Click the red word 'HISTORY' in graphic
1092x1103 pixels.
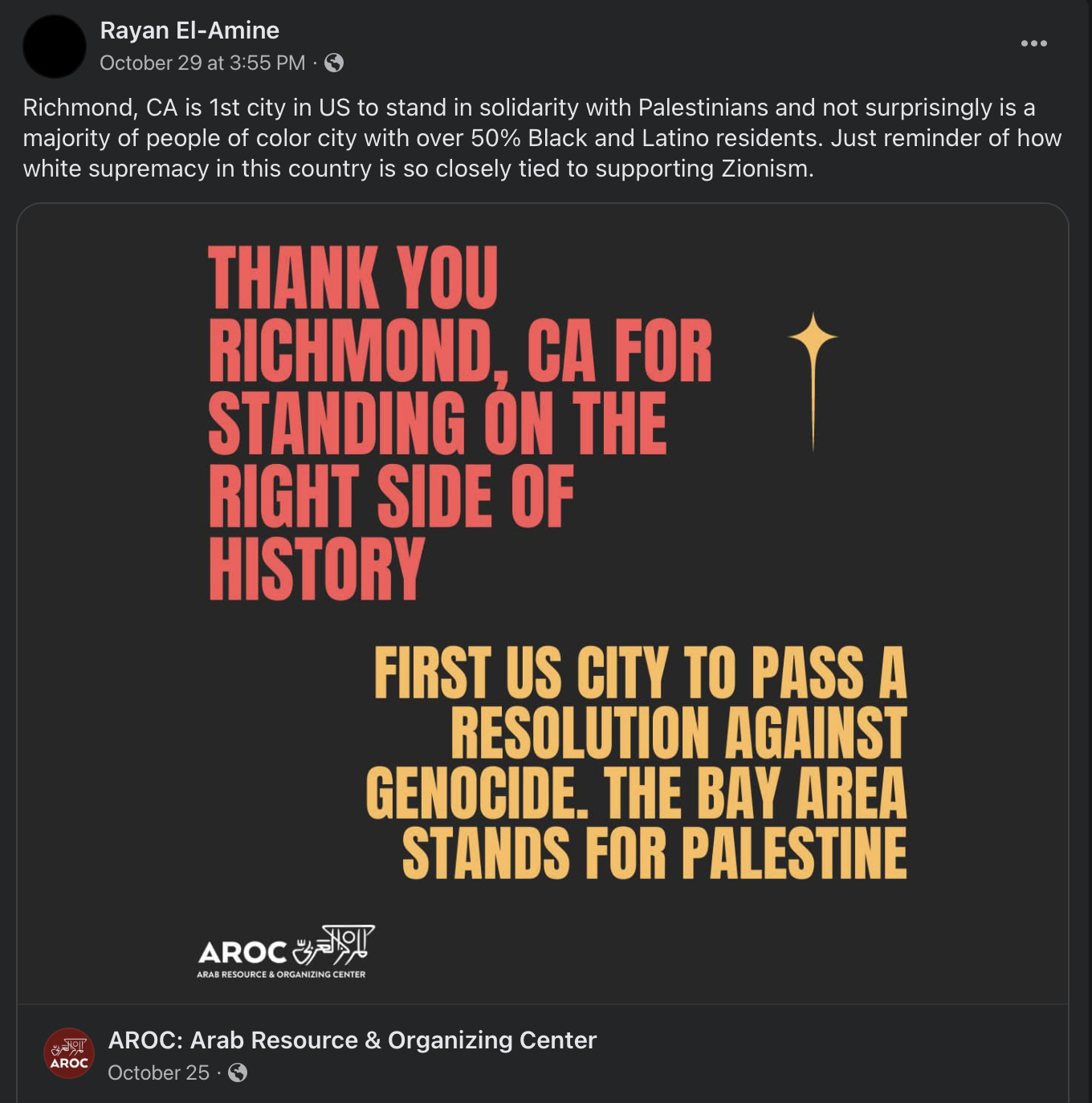click(x=316, y=568)
